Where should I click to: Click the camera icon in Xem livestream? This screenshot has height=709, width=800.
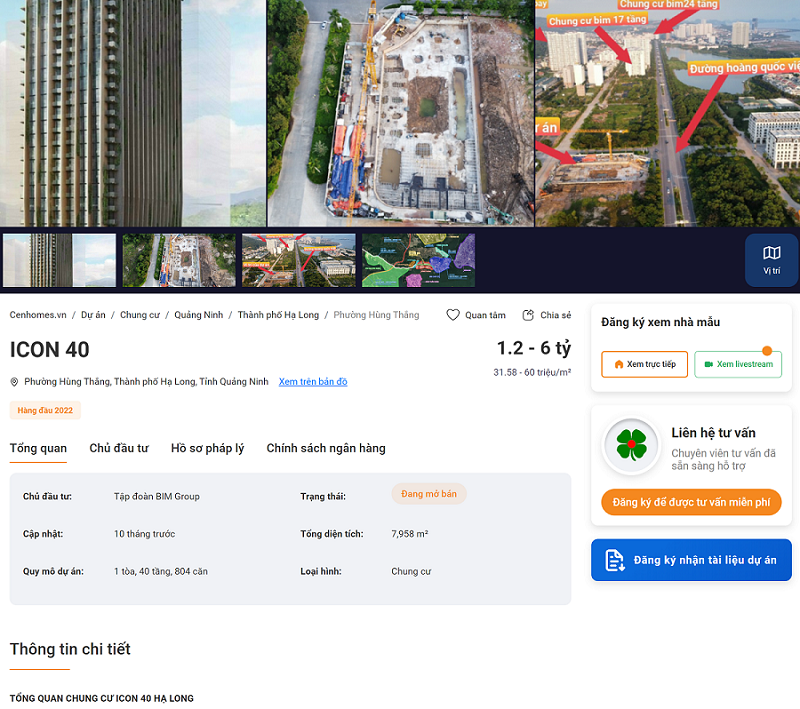click(709, 364)
